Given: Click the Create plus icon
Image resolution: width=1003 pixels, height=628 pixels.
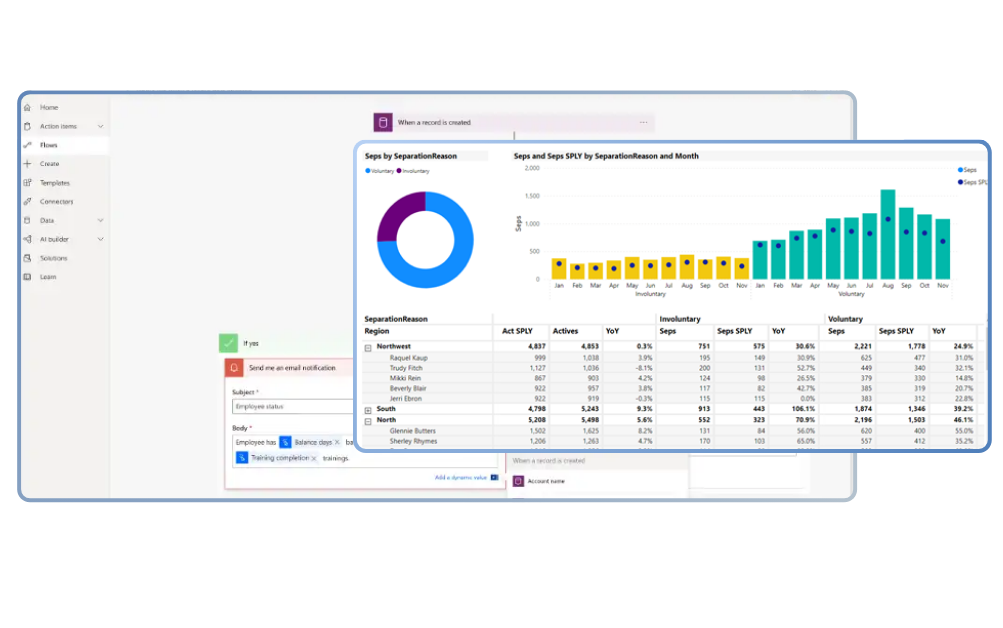Looking at the screenshot, I should (x=28, y=164).
